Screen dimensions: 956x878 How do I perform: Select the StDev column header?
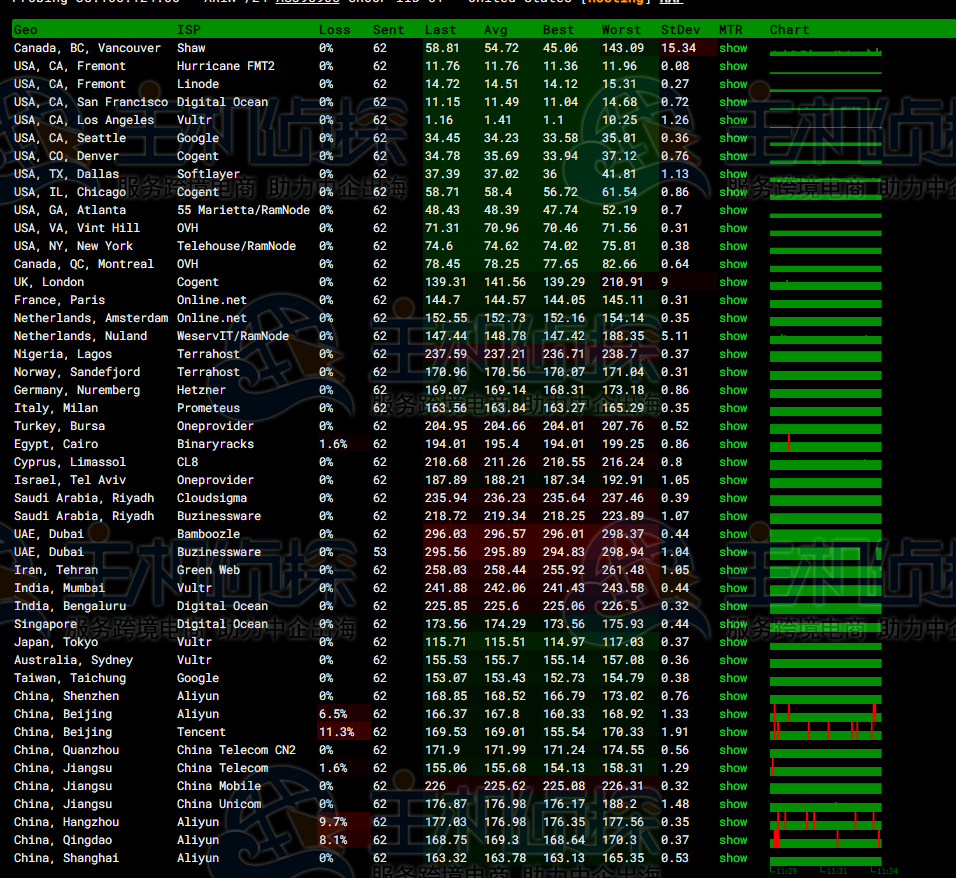pyautogui.click(x=680, y=30)
